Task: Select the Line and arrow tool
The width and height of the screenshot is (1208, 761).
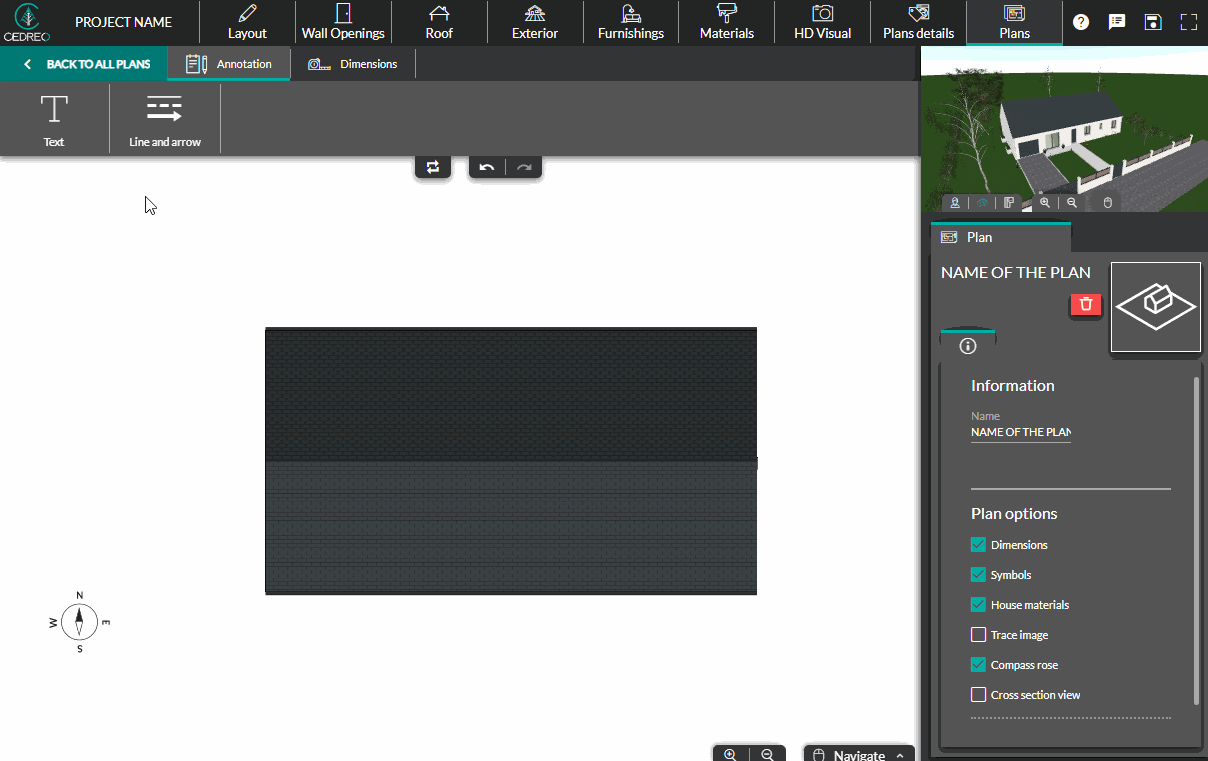Action: [164, 117]
